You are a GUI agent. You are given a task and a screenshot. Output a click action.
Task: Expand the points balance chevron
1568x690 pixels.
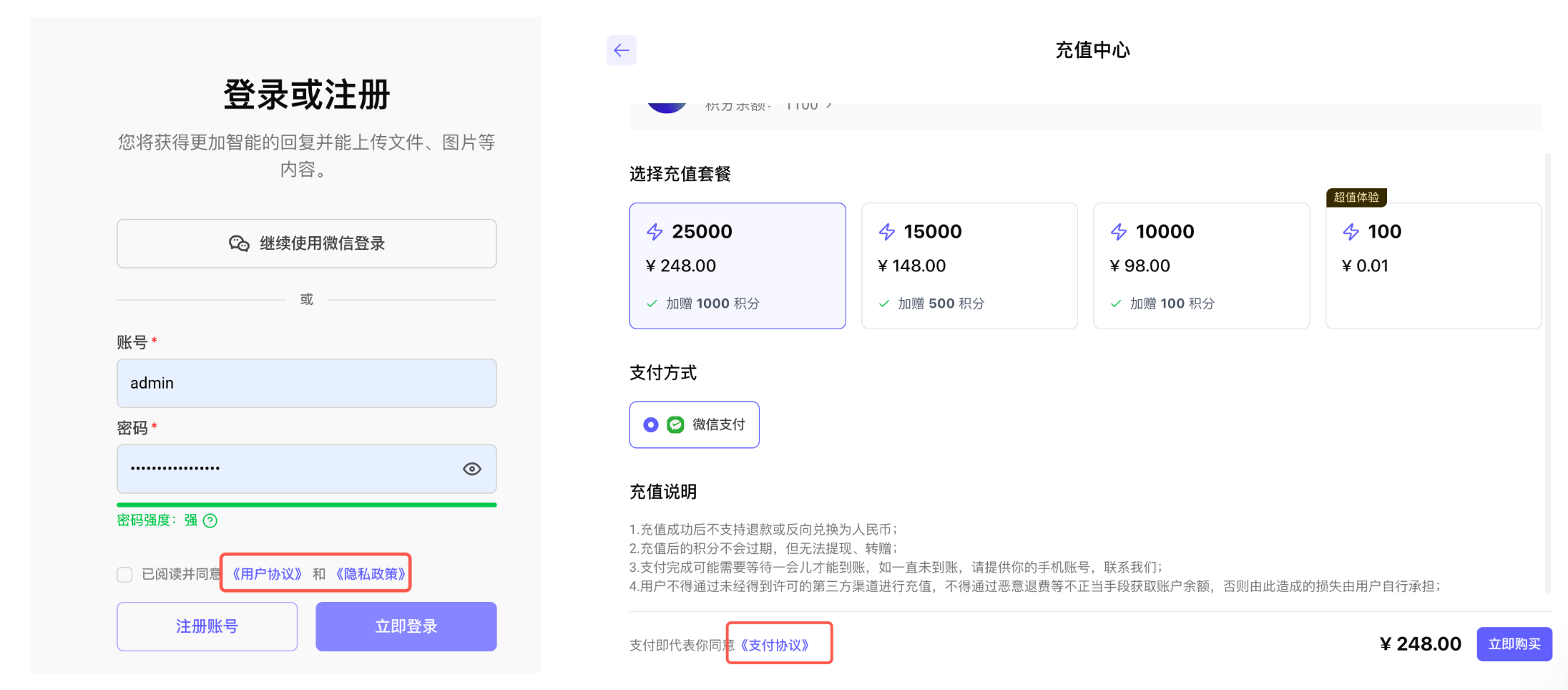[829, 105]
